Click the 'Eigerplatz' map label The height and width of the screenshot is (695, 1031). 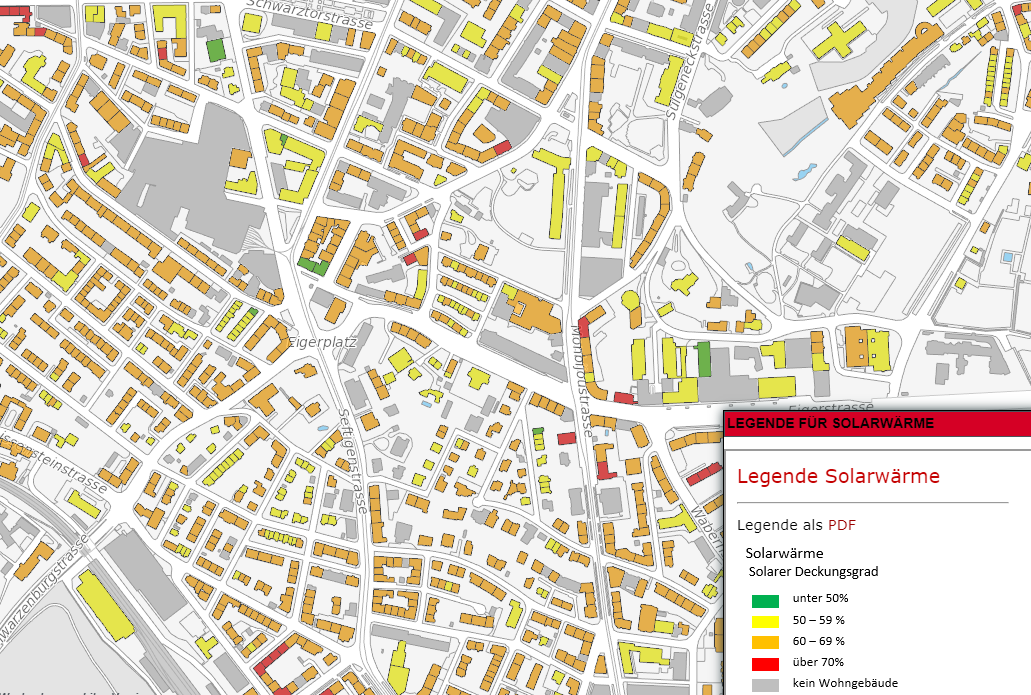click(x=323, y=342)
